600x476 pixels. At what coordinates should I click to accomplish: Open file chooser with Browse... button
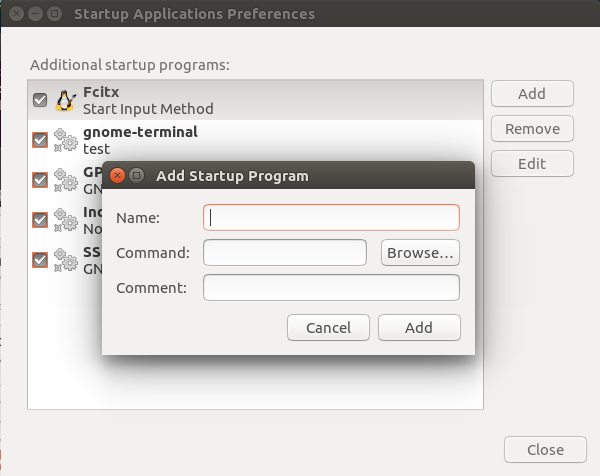(420, 253)
